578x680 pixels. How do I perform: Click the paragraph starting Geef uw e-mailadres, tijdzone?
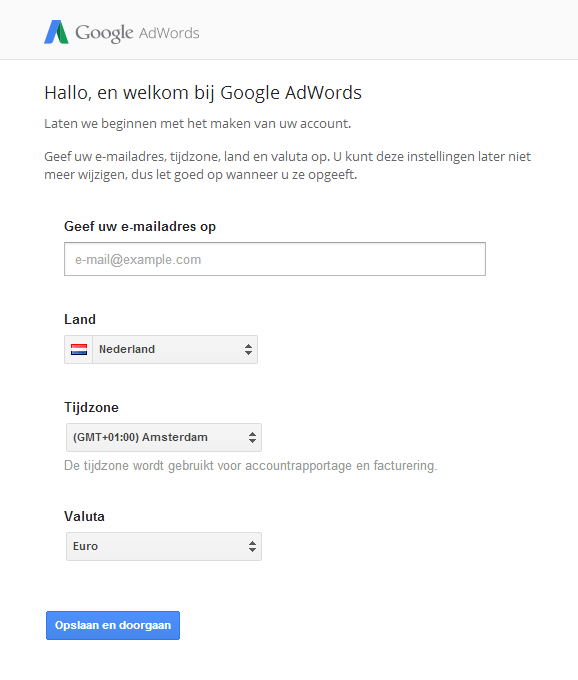pos(287,166)
